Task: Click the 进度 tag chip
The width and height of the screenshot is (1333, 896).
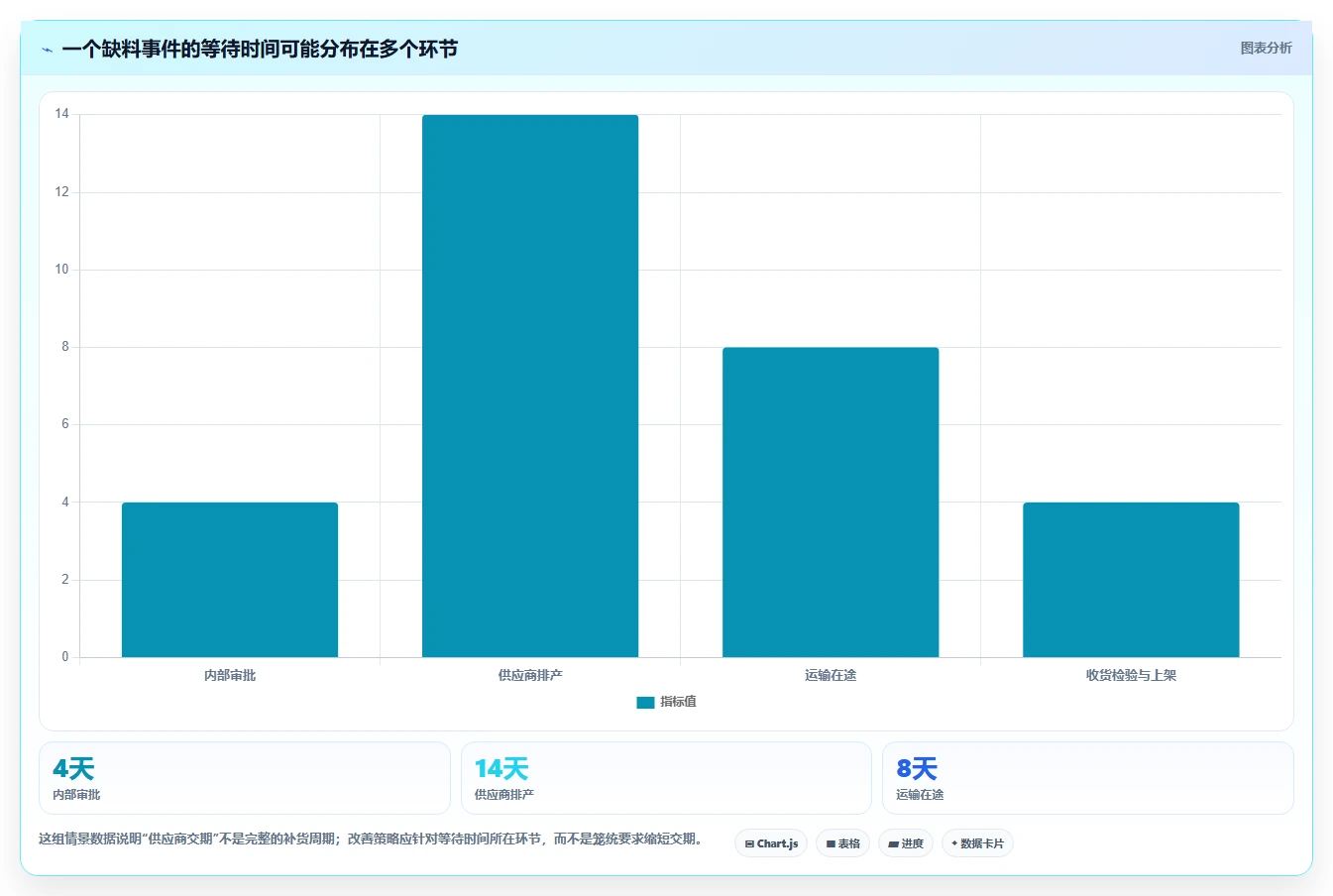Action: [906, 843]
